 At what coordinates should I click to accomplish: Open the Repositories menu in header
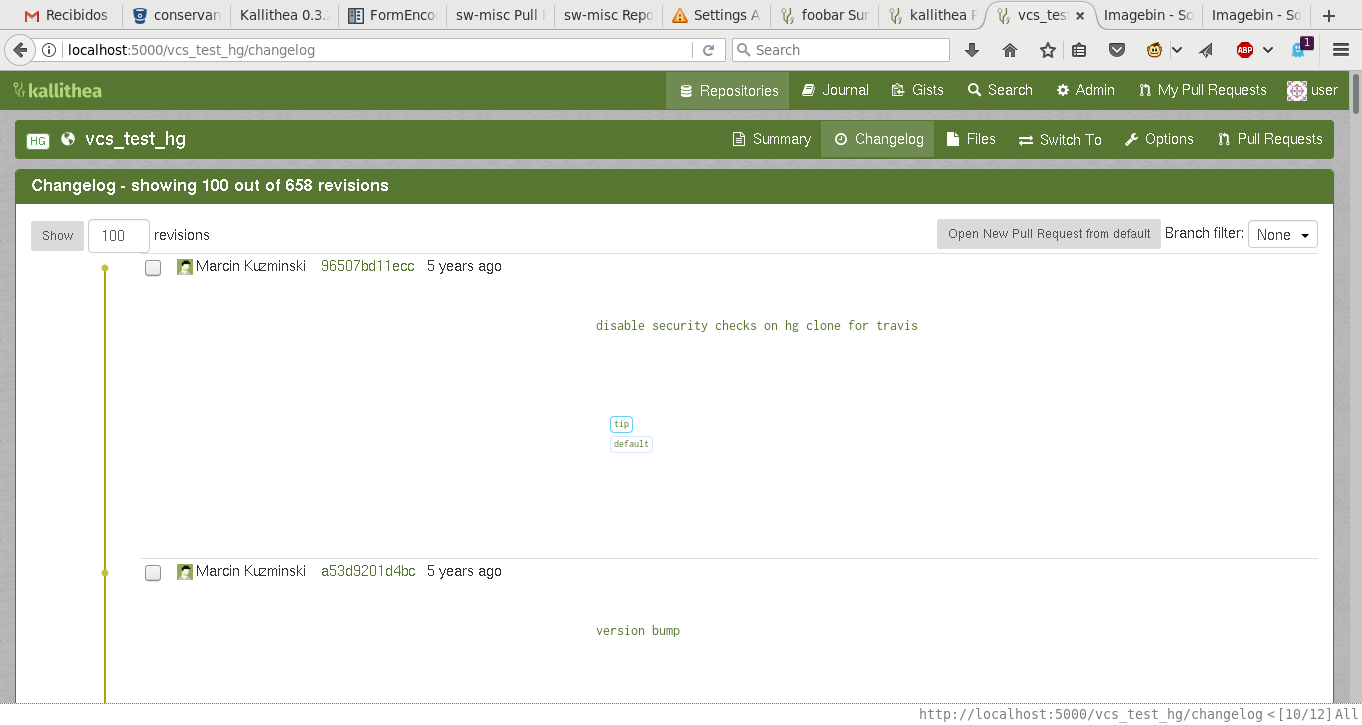pyautogui.click(x=728, y=90)
